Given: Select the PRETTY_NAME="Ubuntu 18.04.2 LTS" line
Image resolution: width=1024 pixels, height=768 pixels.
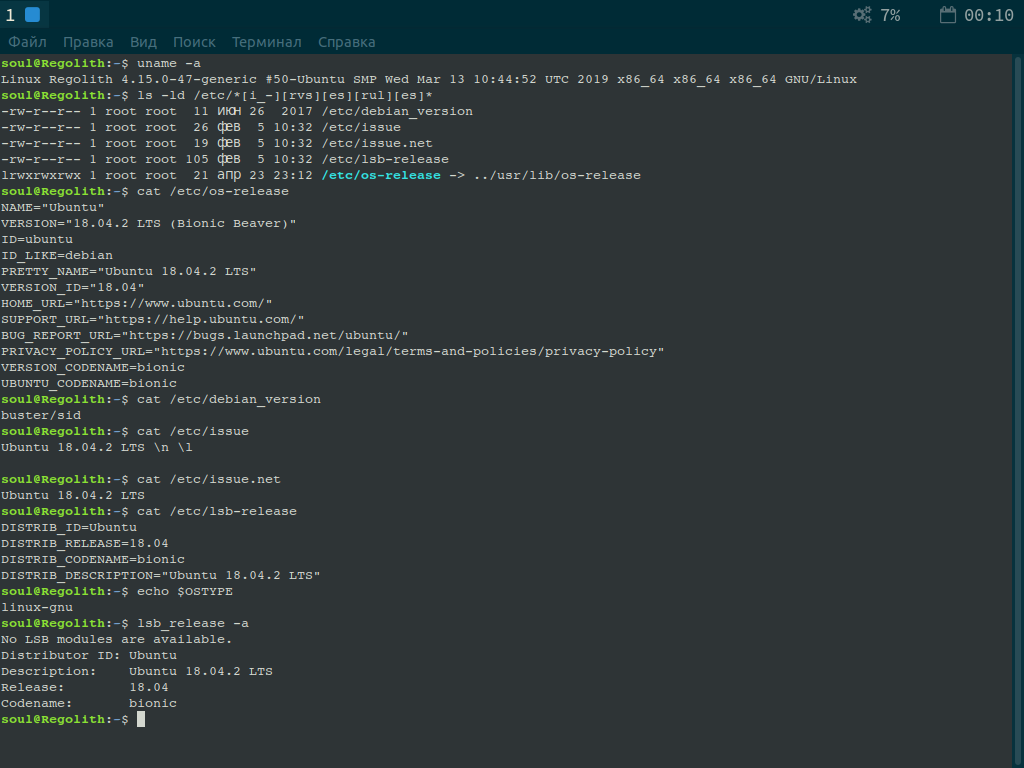Looking at the screenshot, I should click(129, 272).
